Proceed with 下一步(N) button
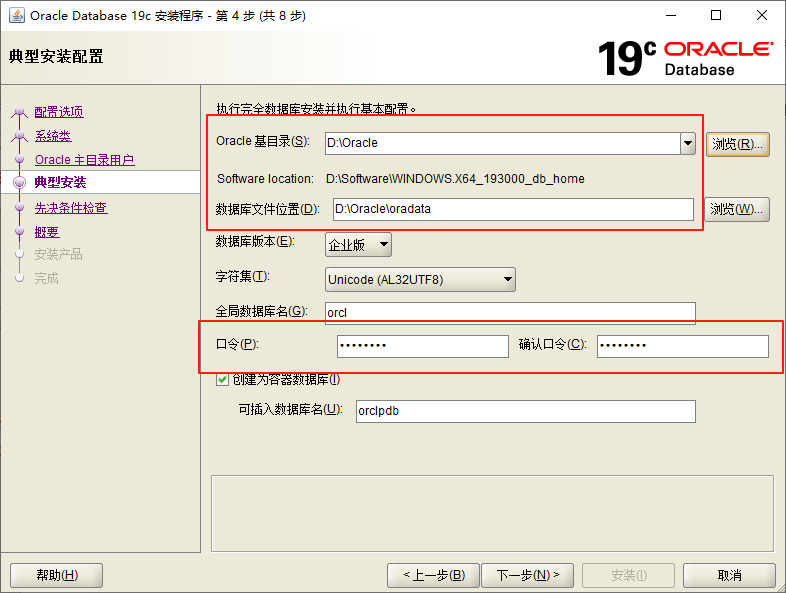The image size is (786, 593). (x=528, y=575)
